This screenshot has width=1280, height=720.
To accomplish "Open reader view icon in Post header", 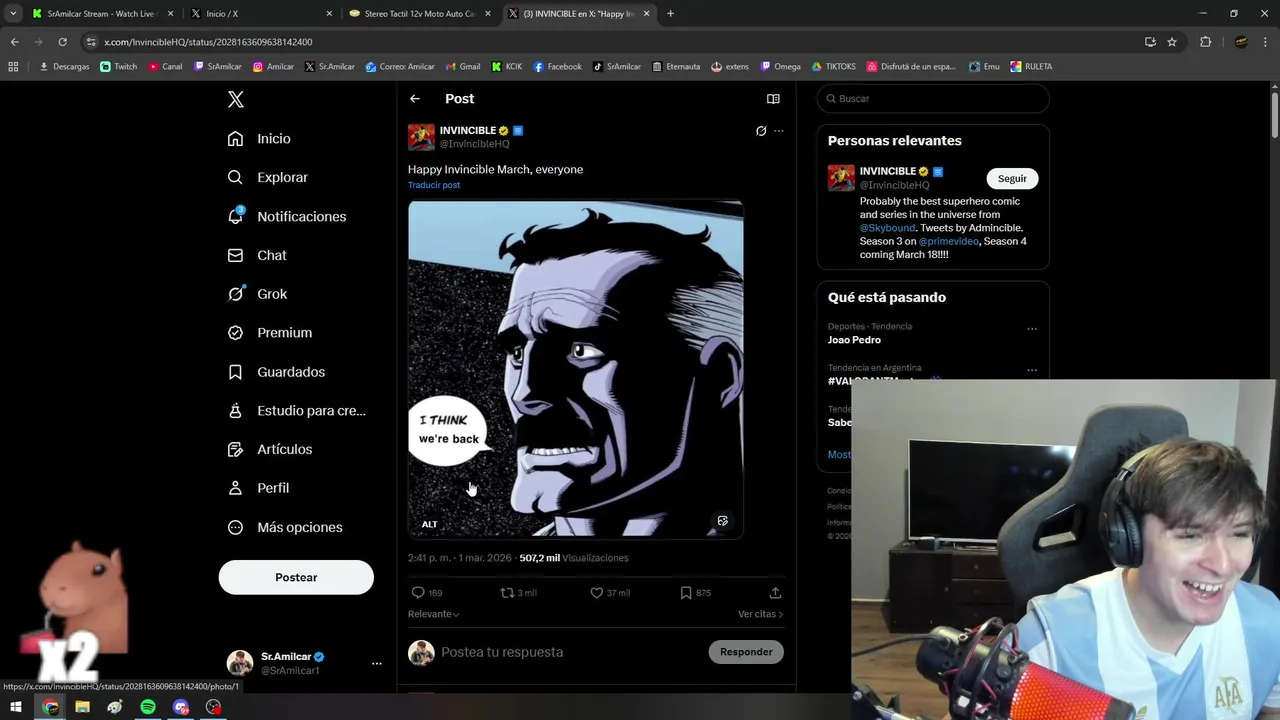I will point(773,99).
